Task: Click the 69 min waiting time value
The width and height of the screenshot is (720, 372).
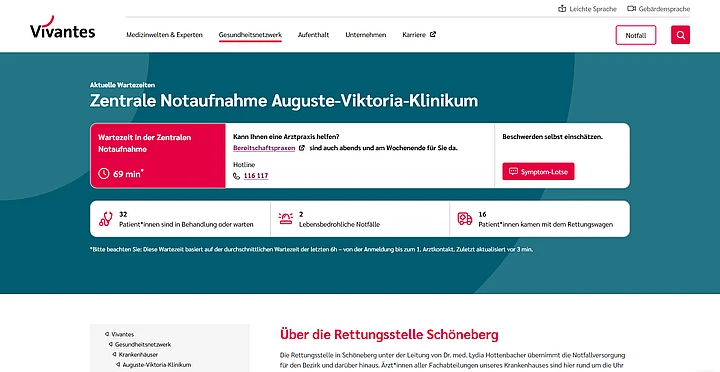Action: click(129, 174)
